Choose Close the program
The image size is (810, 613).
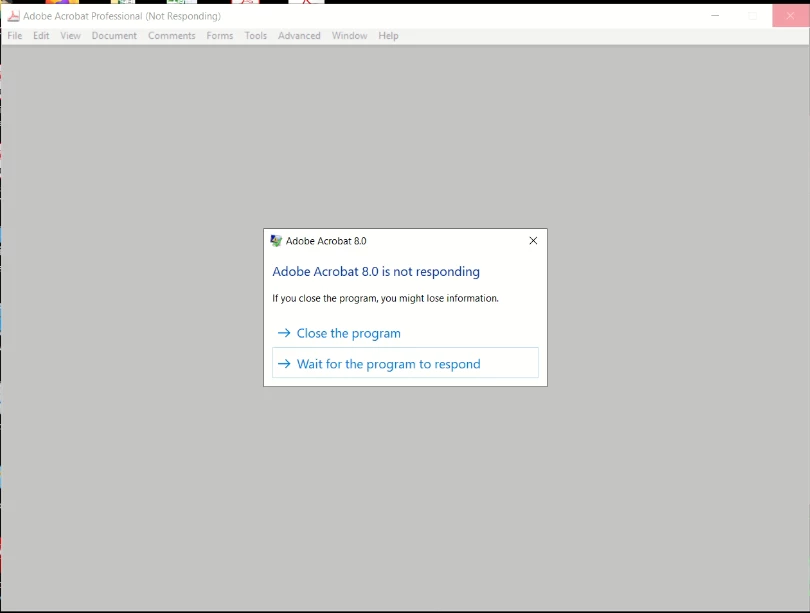[405, 333]
